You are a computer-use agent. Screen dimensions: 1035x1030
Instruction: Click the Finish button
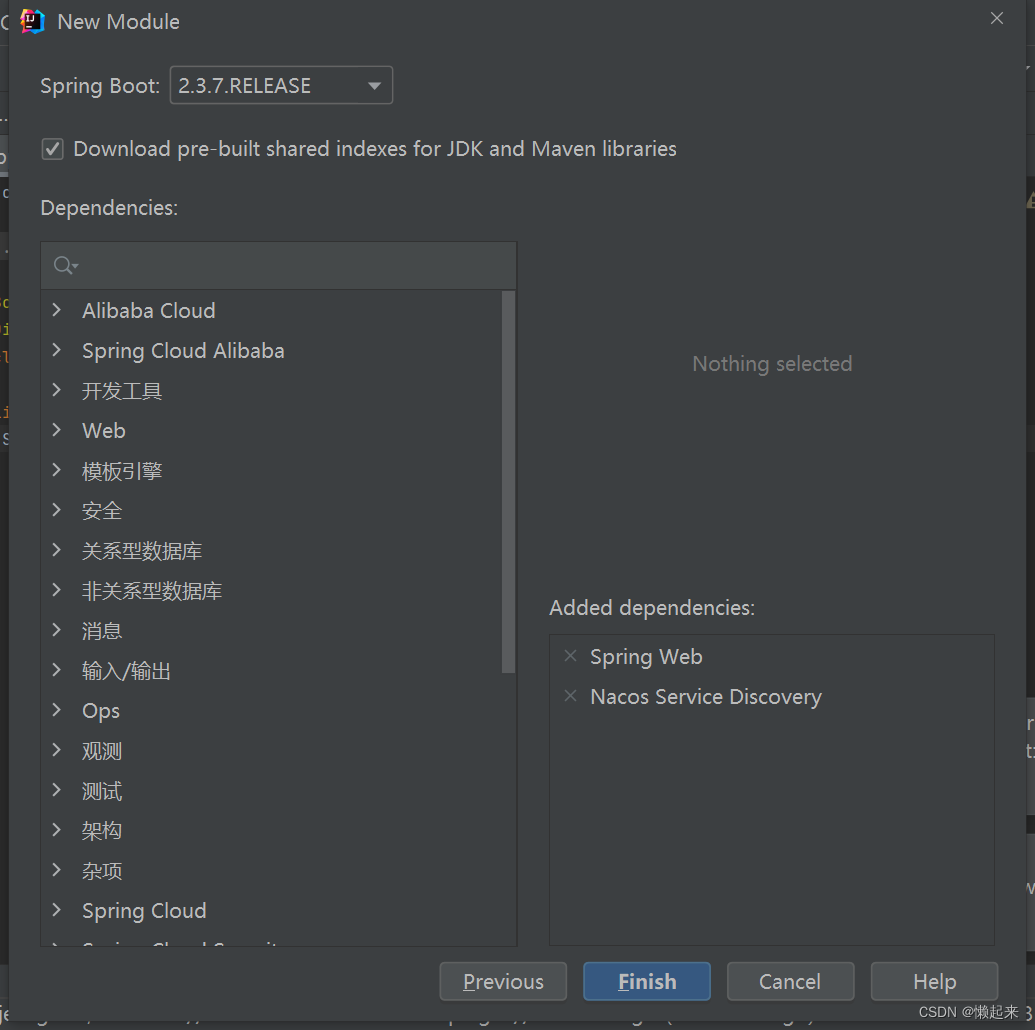coord(647,981)
